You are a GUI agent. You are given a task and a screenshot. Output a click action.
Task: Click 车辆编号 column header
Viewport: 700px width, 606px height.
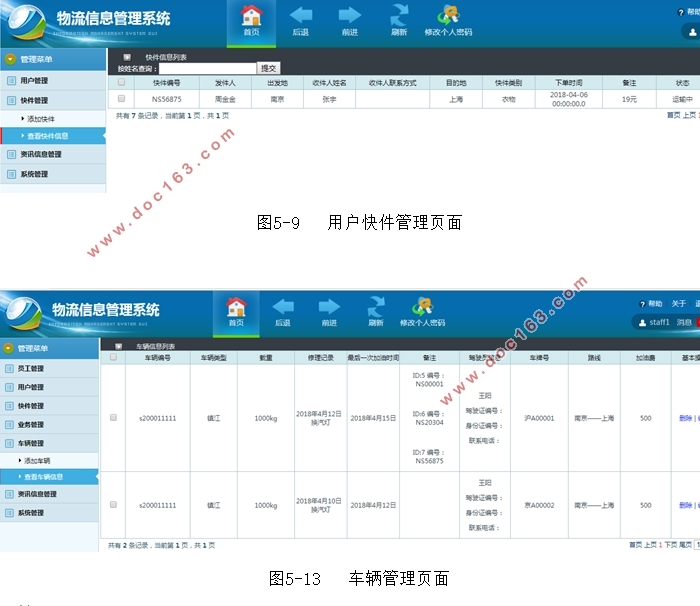[x=158, y=358]
